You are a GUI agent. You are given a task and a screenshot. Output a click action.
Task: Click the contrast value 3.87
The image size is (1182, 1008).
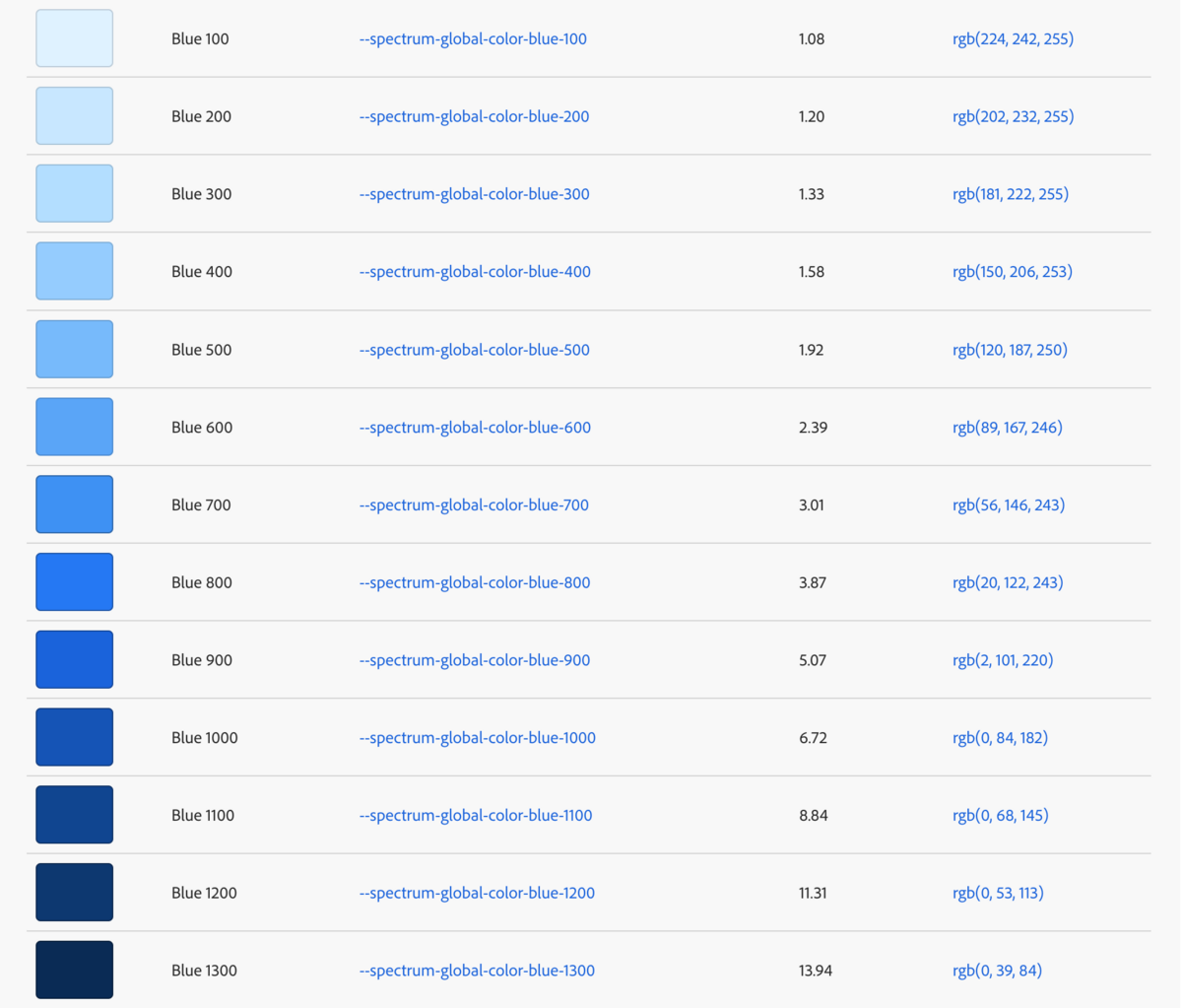(813, 582)
